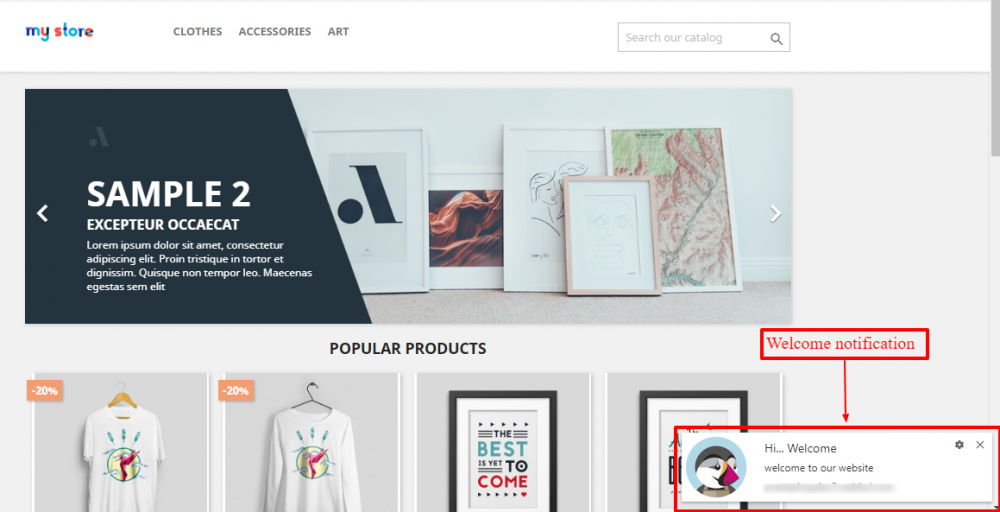This screenshot has height=512, width=1000.
Task: Open the Accessories menu
Action: 275,31
